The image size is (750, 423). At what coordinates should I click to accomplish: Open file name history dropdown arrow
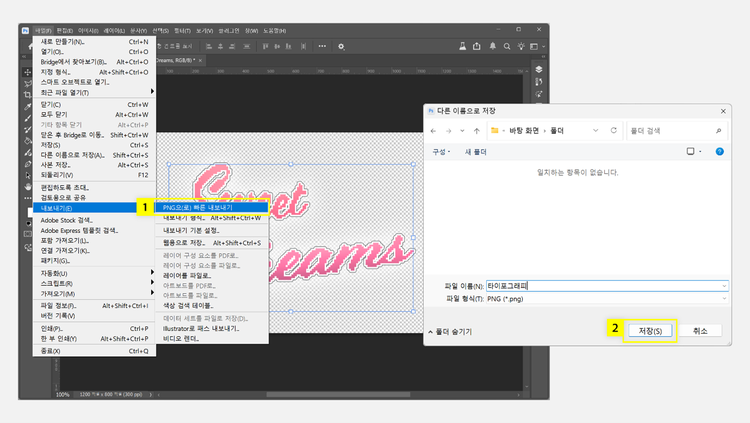tap(724, 286)
